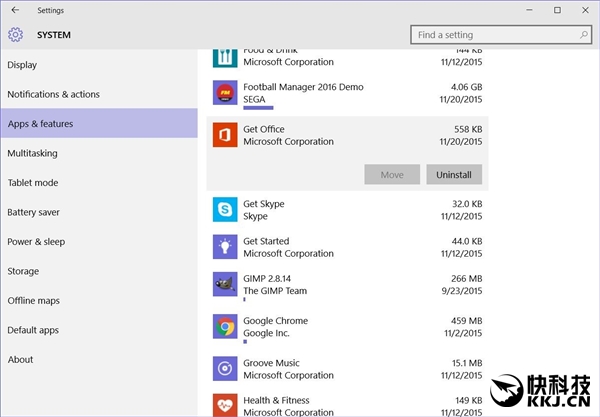This screenshot has height=417, width=600.
Task: Click the Get Office app icon
Action: (x=225, y=135)
